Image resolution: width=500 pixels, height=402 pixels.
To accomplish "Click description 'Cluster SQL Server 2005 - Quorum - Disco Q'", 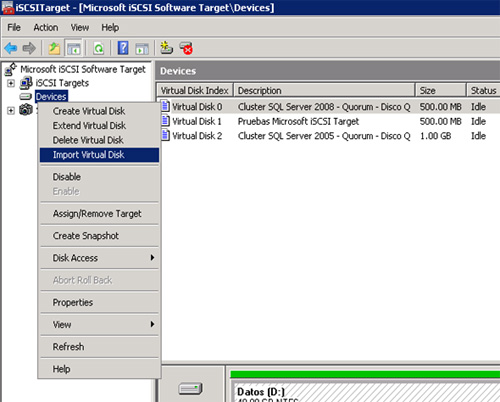I will point(324,136).
